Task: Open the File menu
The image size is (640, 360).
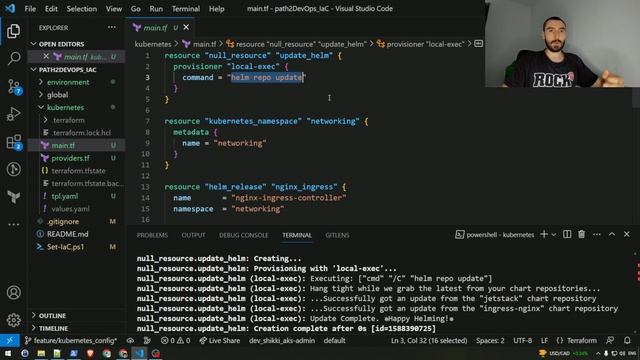Action: 30,9
